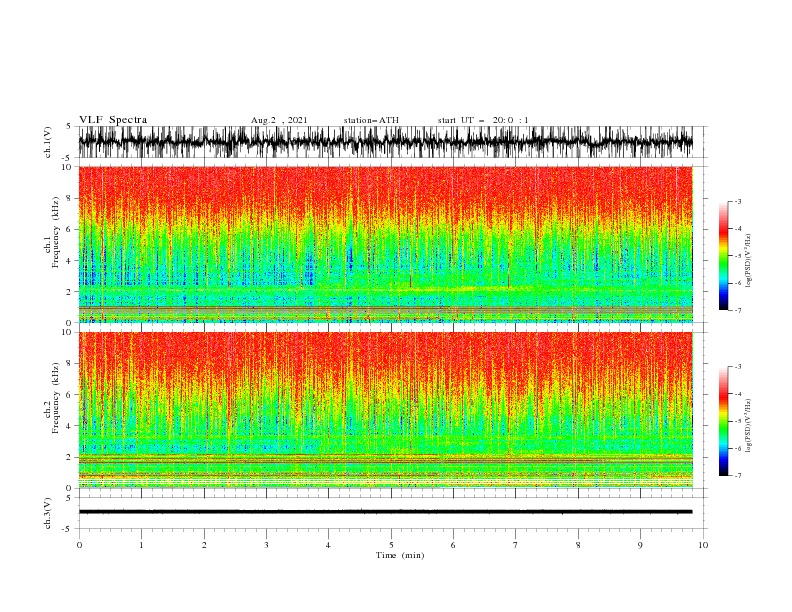
Task: Click the "ch.1(V)" axis label
Action: click(48, 142)
